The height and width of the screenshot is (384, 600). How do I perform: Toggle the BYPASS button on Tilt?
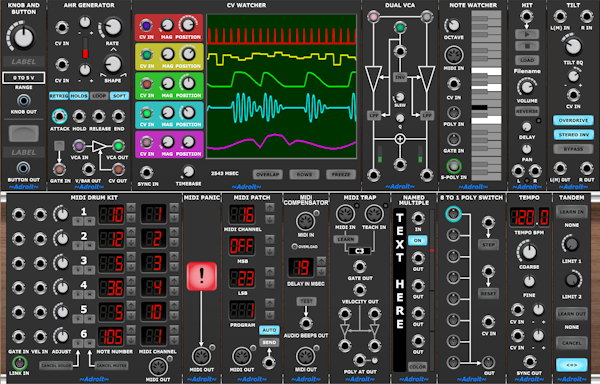573,149
